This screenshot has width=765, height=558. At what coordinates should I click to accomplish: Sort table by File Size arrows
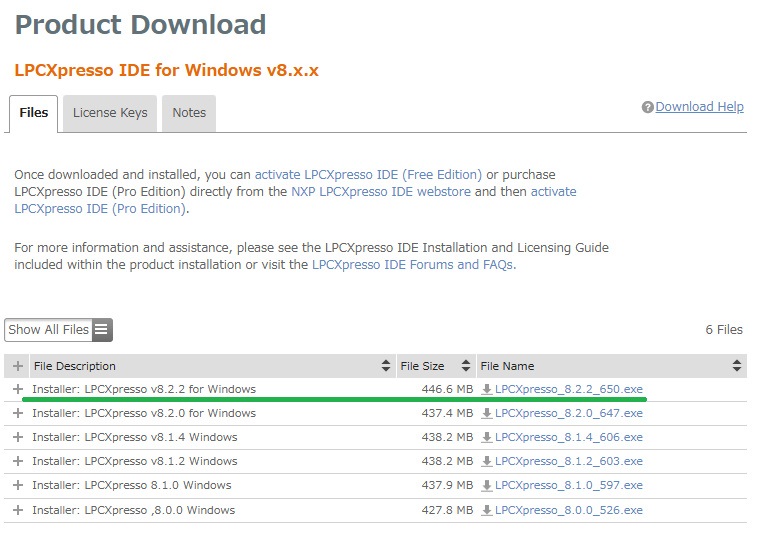click(465, 366)
